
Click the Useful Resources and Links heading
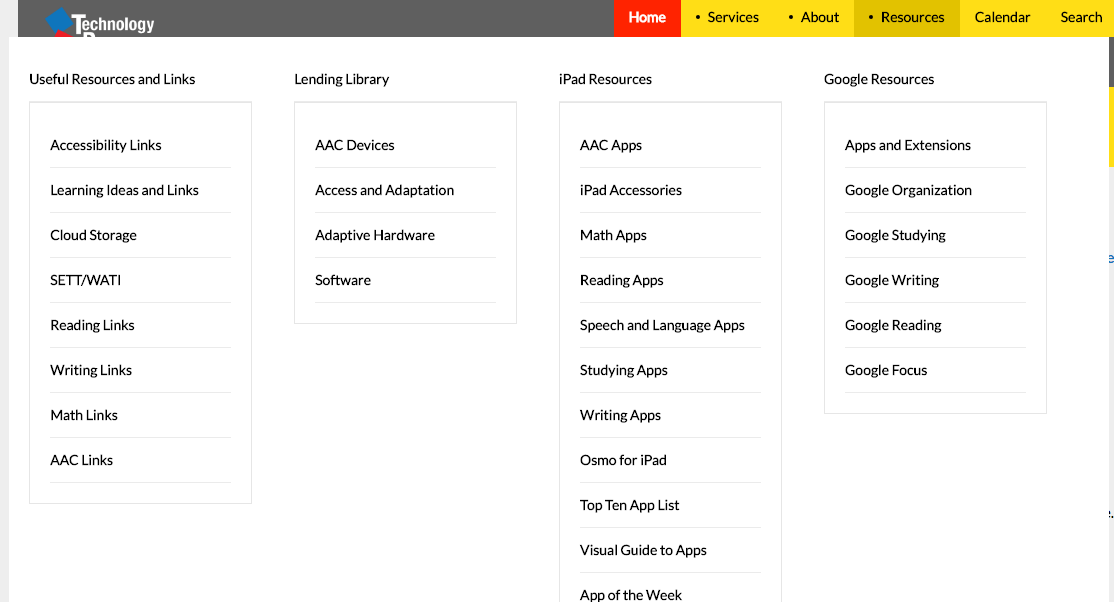pyautogui.click(x=112, y=79)
